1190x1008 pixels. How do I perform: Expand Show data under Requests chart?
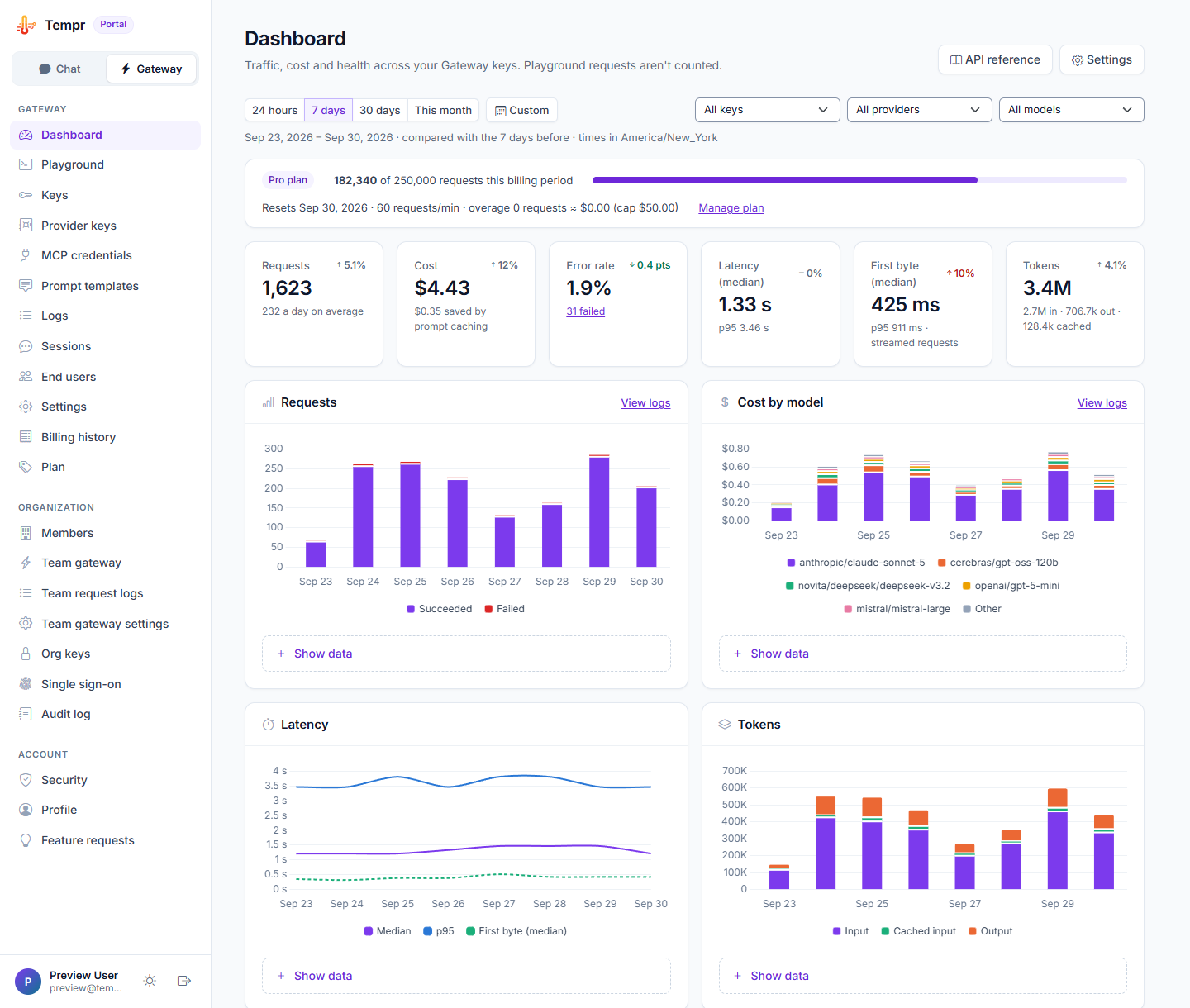pos(466,654)
